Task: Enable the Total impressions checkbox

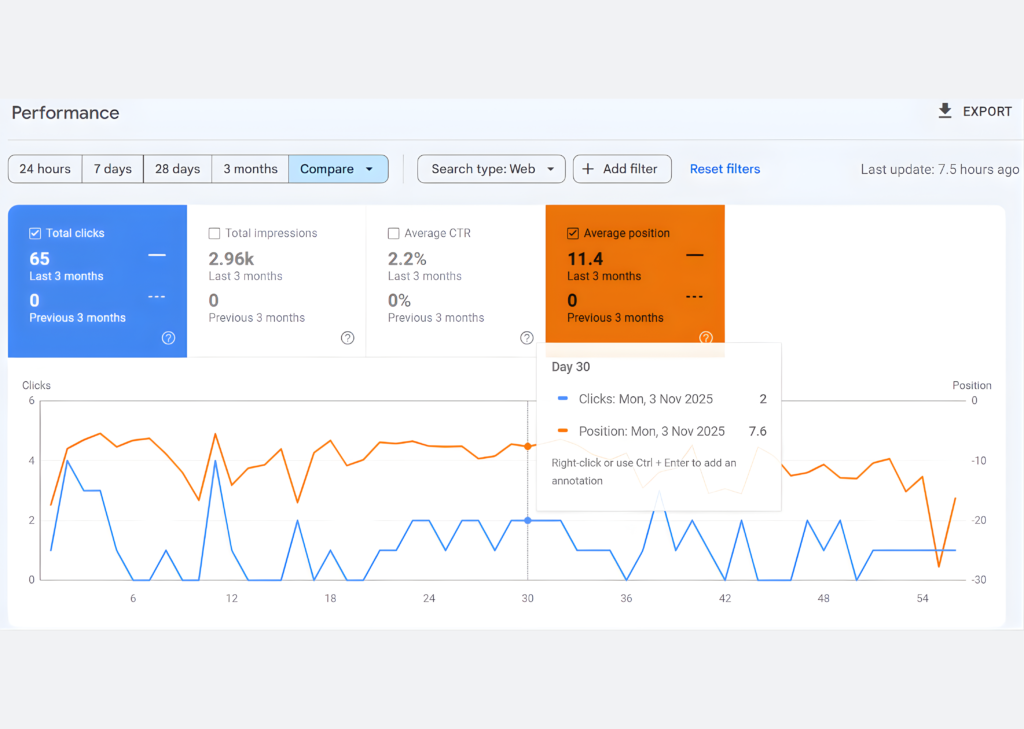Action: (x=214, y=233)
